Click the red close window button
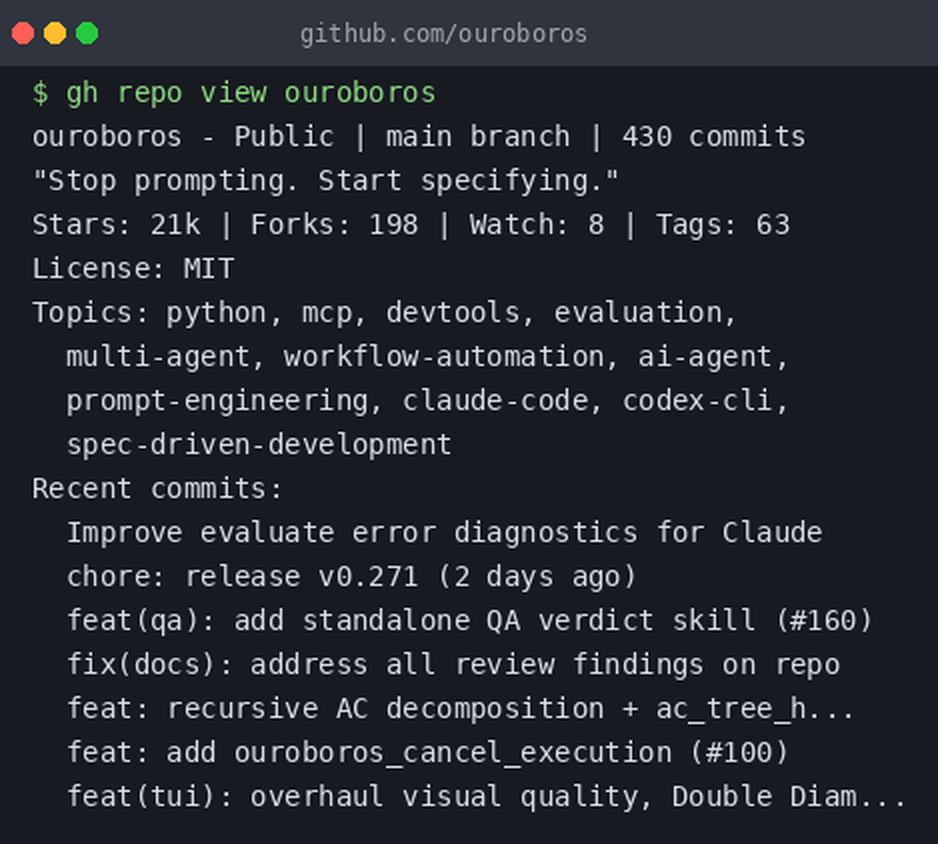The width and height of the screenshot is (938, 844). coord(23,33)
